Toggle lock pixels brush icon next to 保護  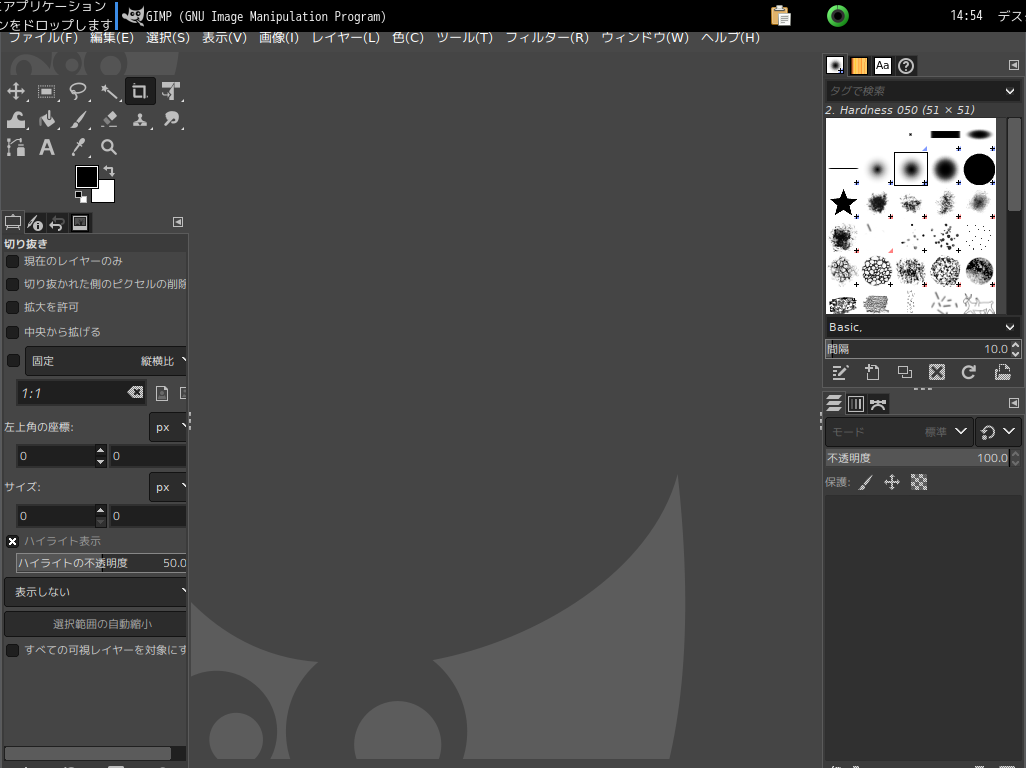tap(866, 483)
